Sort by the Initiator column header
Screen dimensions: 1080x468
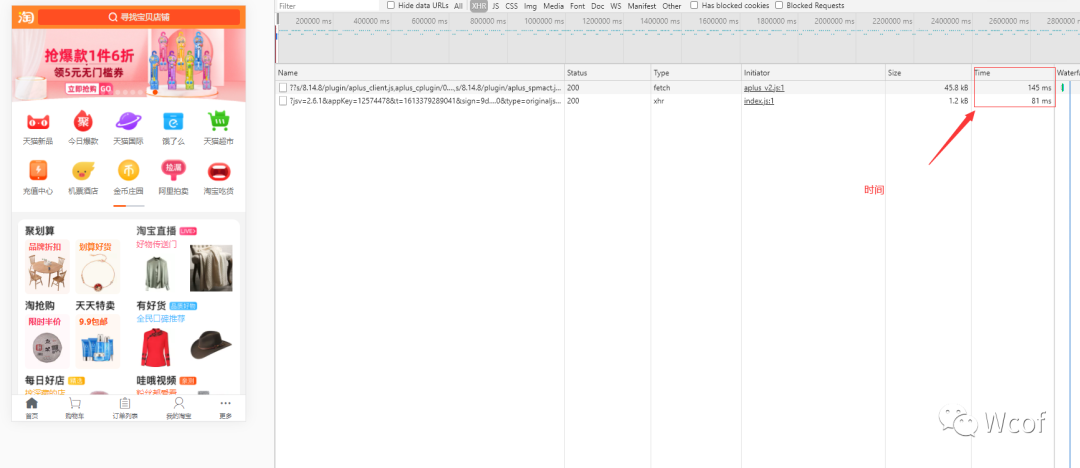[813, 72]
